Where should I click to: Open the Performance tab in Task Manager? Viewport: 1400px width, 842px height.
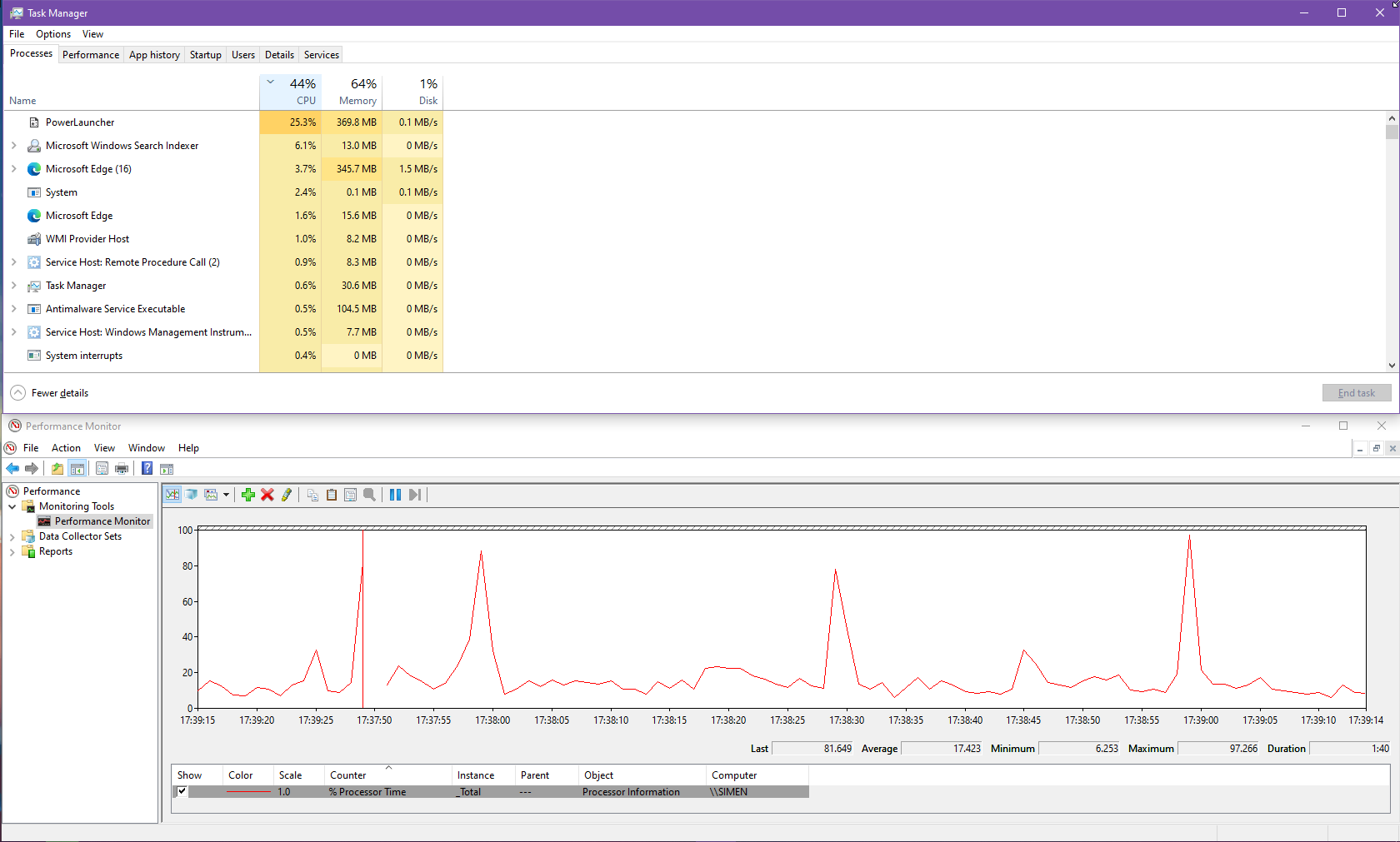click(91, 55)
